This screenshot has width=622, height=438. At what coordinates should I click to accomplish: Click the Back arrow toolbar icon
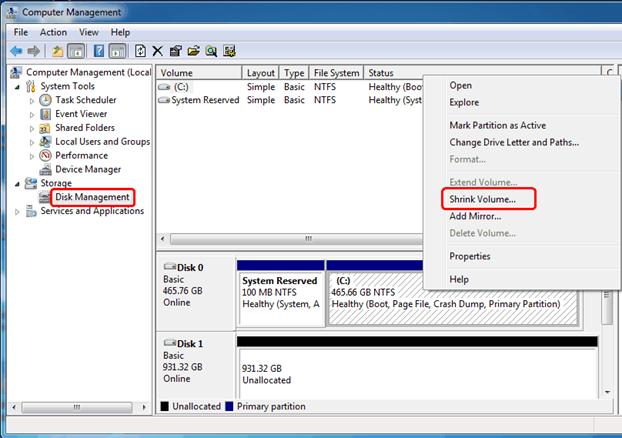point(16,51)
